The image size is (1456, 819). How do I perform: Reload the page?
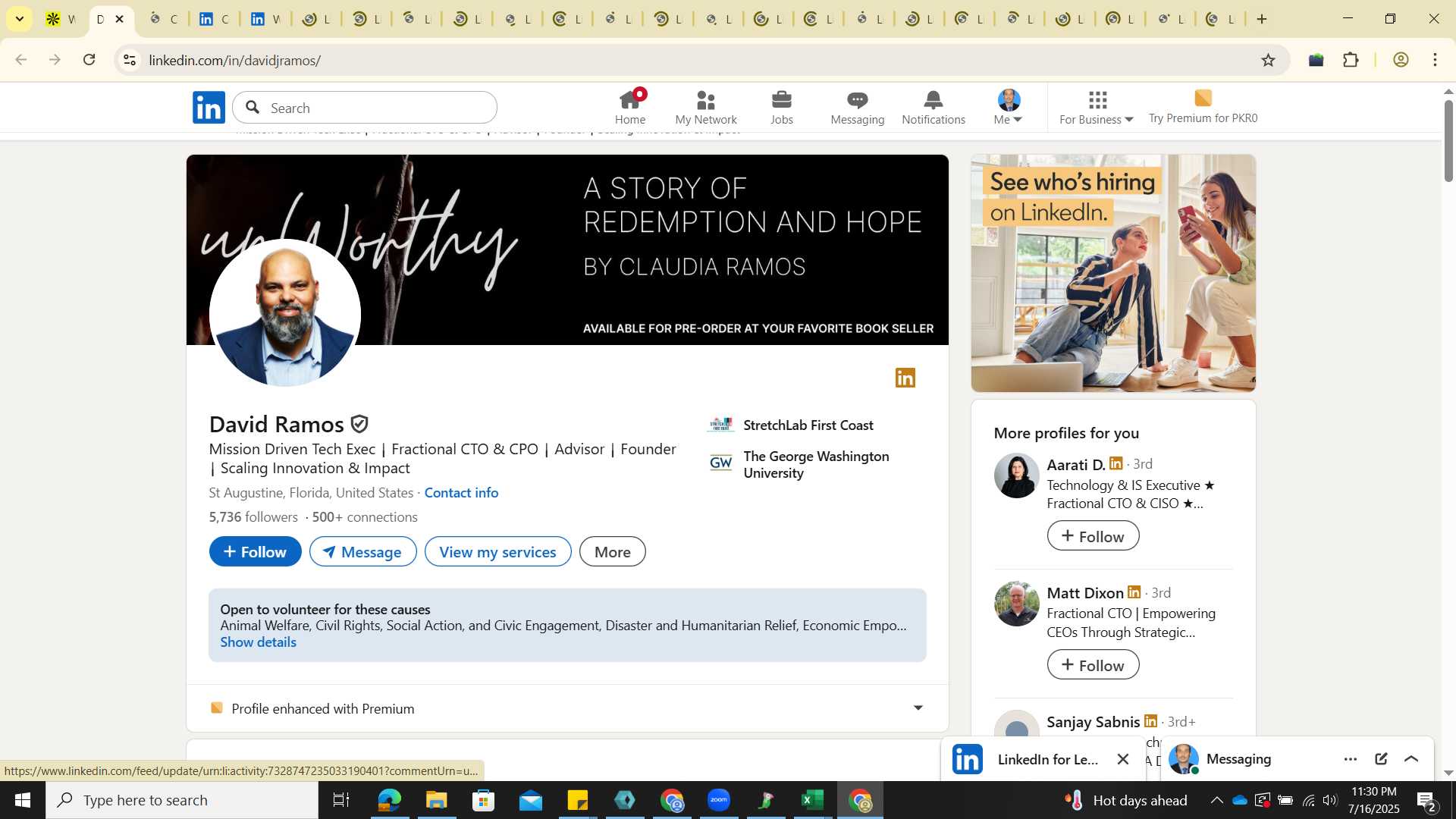tap(89, 60)
